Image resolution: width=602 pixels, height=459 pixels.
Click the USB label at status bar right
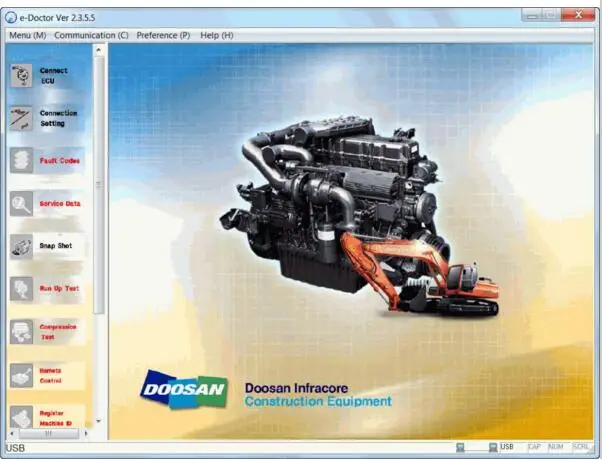point(507,447)
